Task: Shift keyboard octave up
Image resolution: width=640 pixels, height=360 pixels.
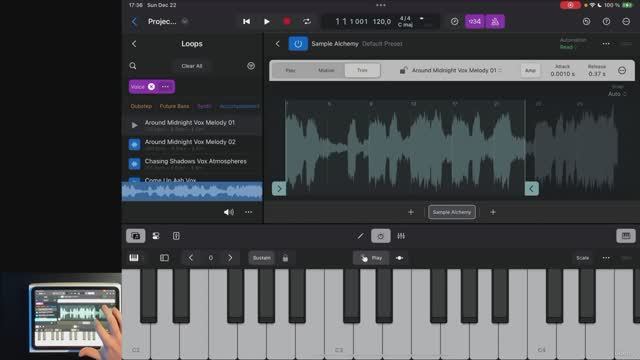Action: [x=230, y=258]
